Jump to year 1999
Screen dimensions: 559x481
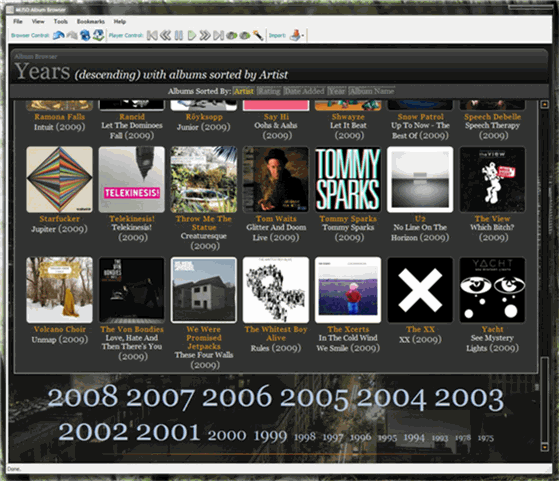(x=270, y=436)
